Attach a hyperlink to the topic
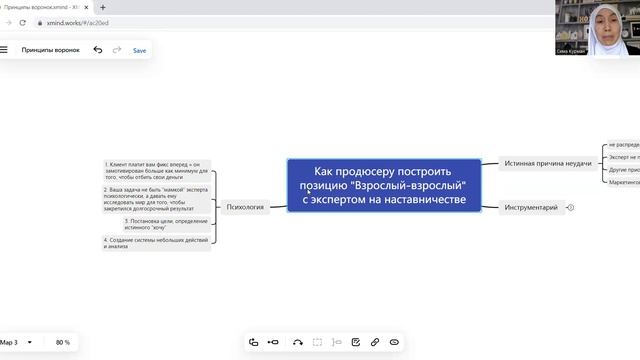Image resolution: width=640 pixels, height=360 pixels. pos(375,342)
